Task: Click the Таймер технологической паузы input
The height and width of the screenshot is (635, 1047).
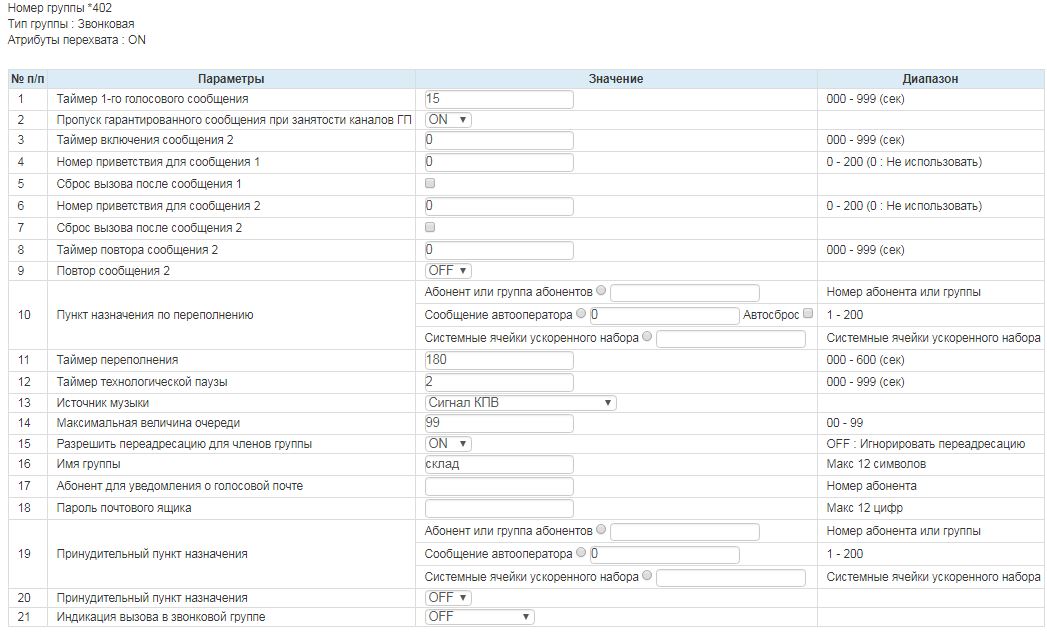Action: click(499, 382)
